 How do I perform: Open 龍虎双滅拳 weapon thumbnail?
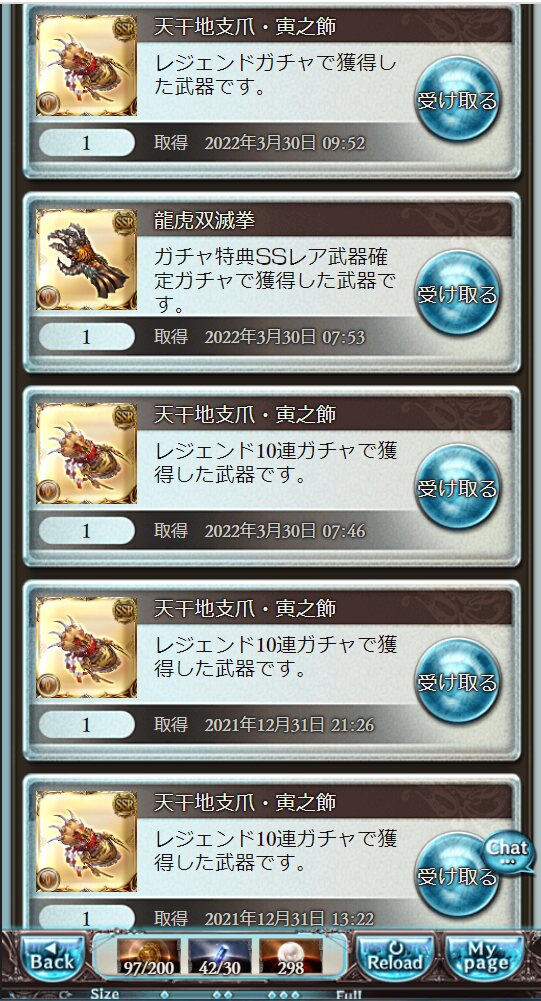pyautogui.click(x=86, y=259)
